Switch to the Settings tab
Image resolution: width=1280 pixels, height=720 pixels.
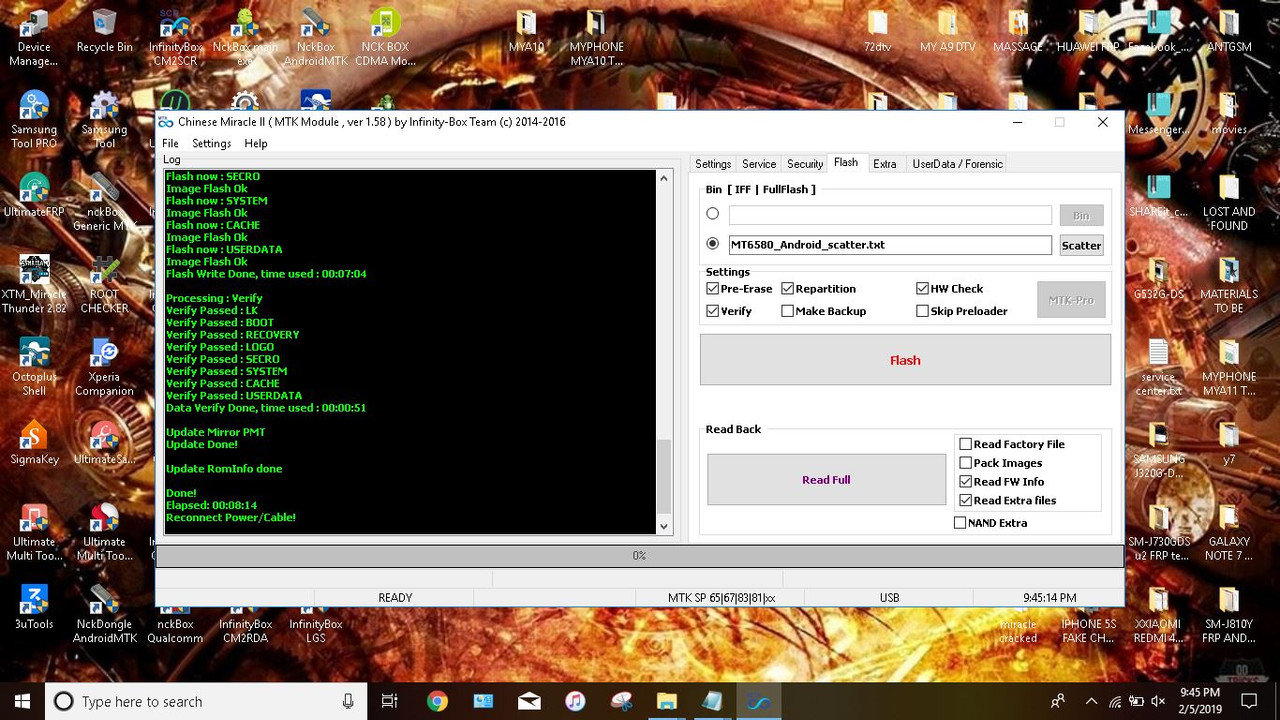point(713,164)
